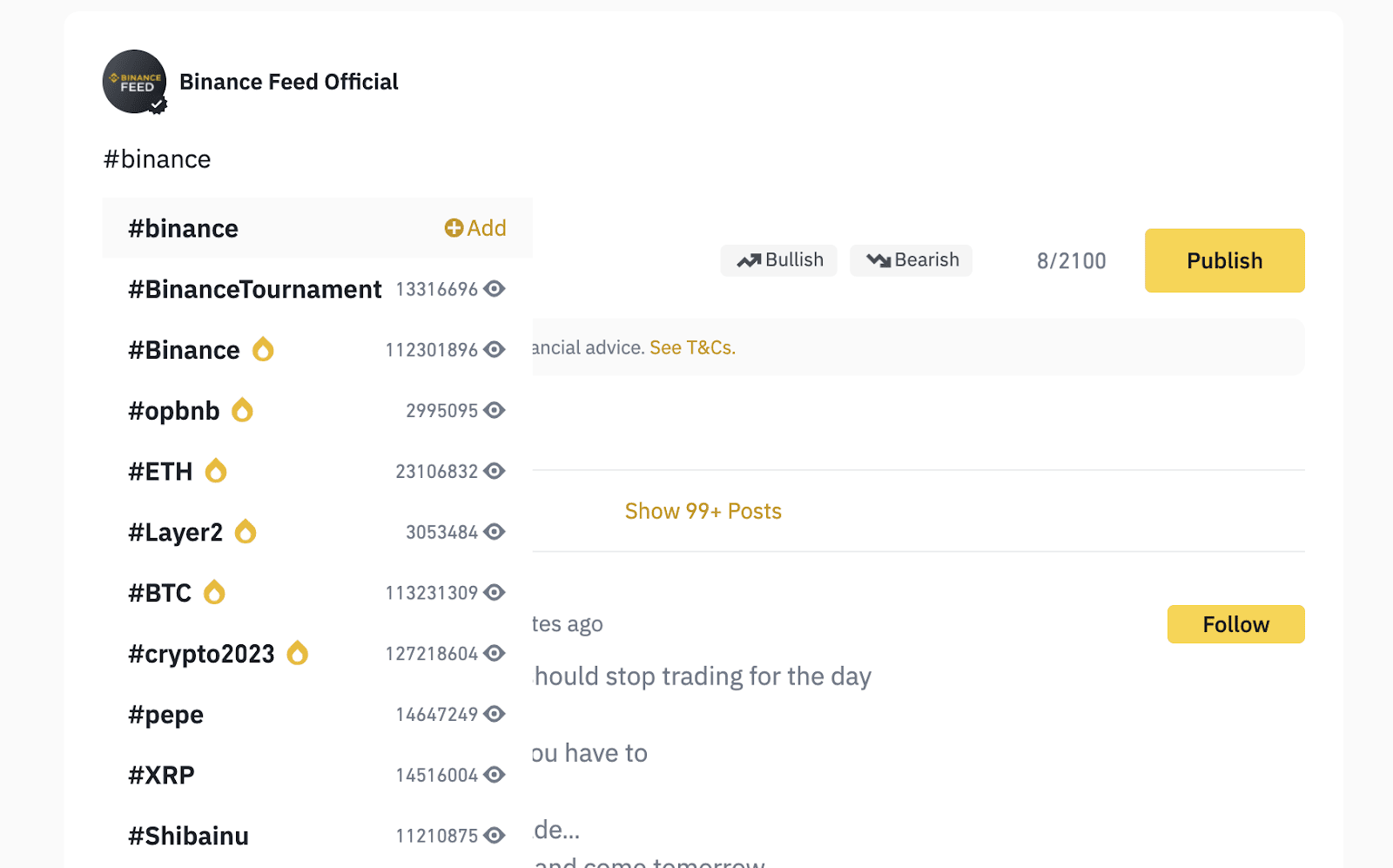1393x868 pixels.
Task: Toggle the Bearish sentiment tag
Action: point(912,260)
